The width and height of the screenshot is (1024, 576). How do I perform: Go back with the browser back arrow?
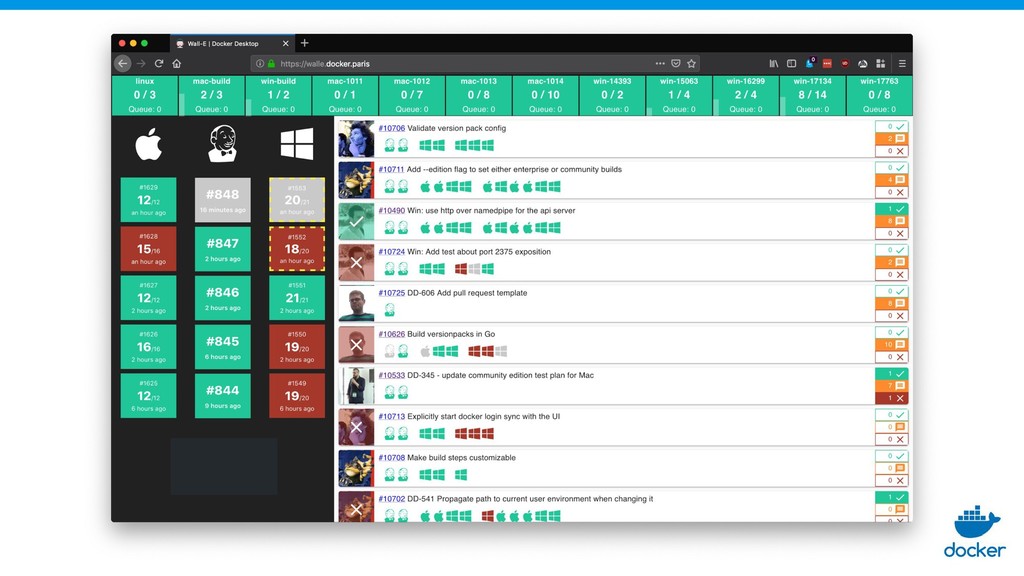123,63
